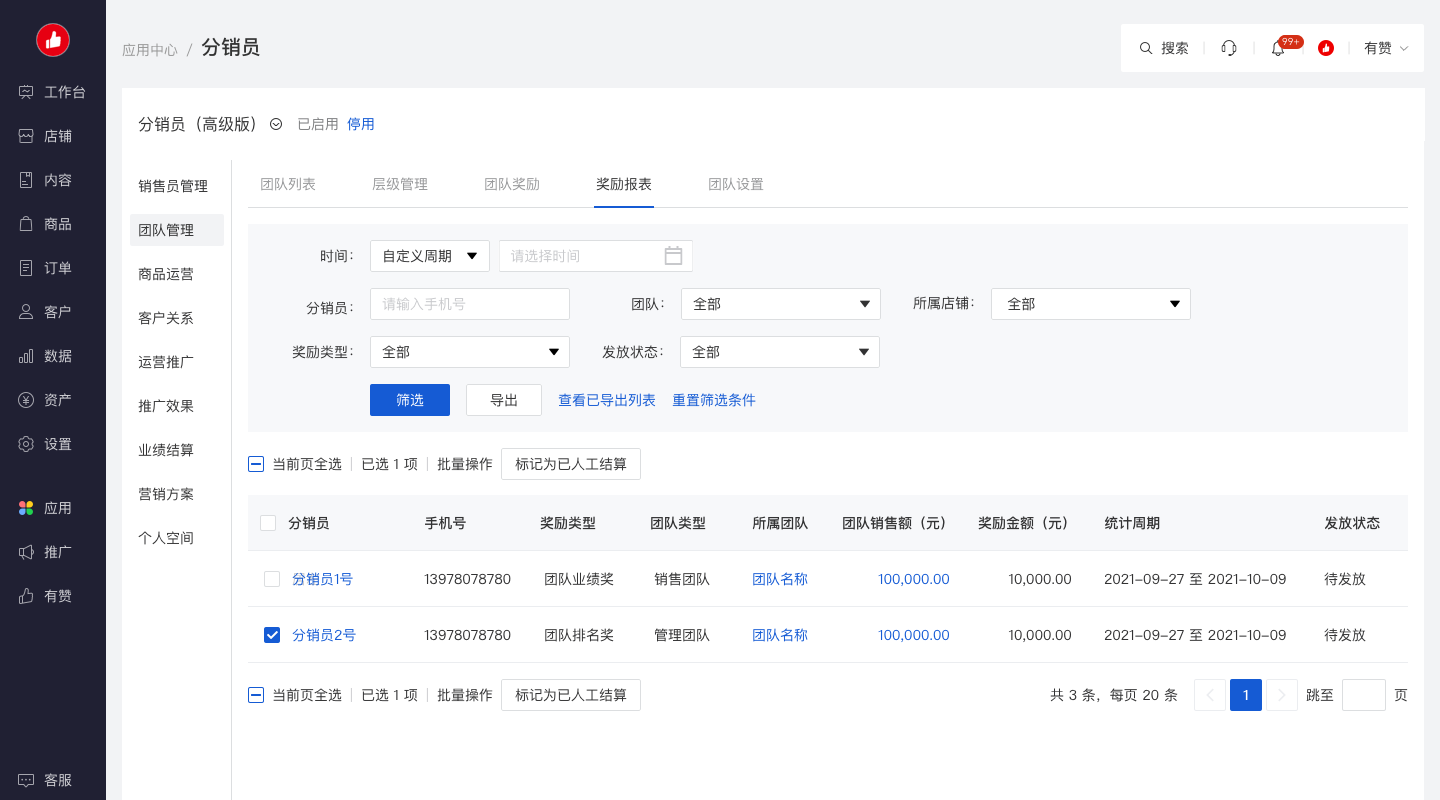1440x800 pixels.
Task: Click the headset support icon in header
Action: [x=1229, y=48]
